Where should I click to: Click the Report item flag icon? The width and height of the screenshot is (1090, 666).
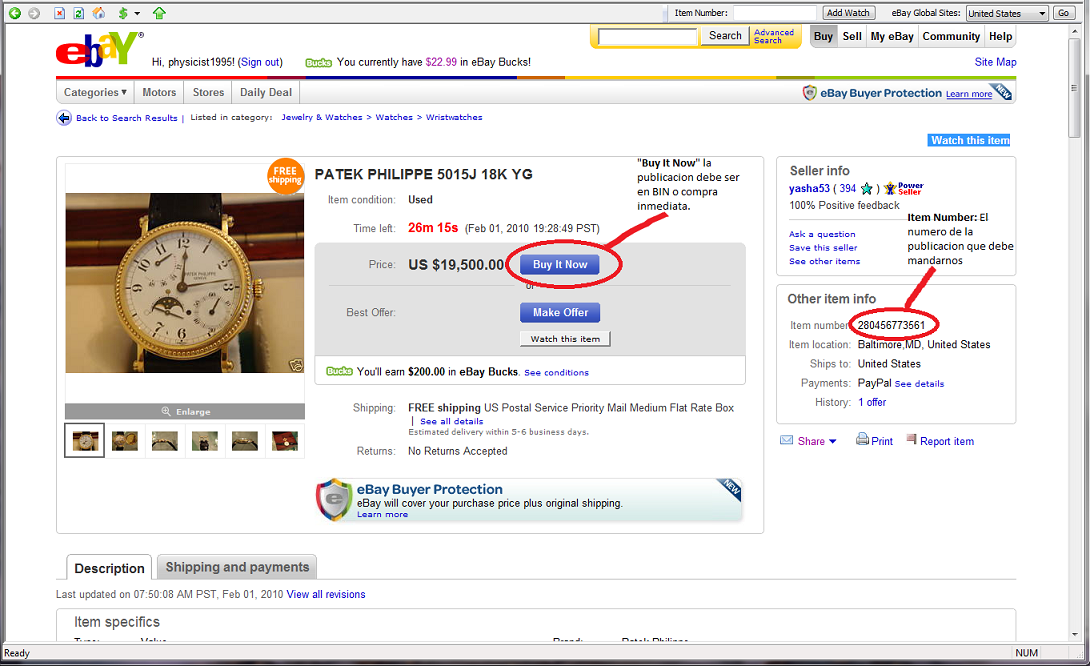tap(911, 439)
